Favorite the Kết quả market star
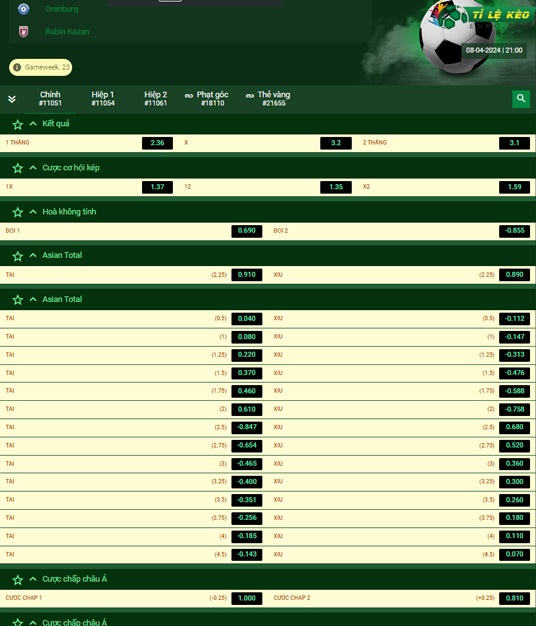The image size is (536, 626). tap(18, 125)
